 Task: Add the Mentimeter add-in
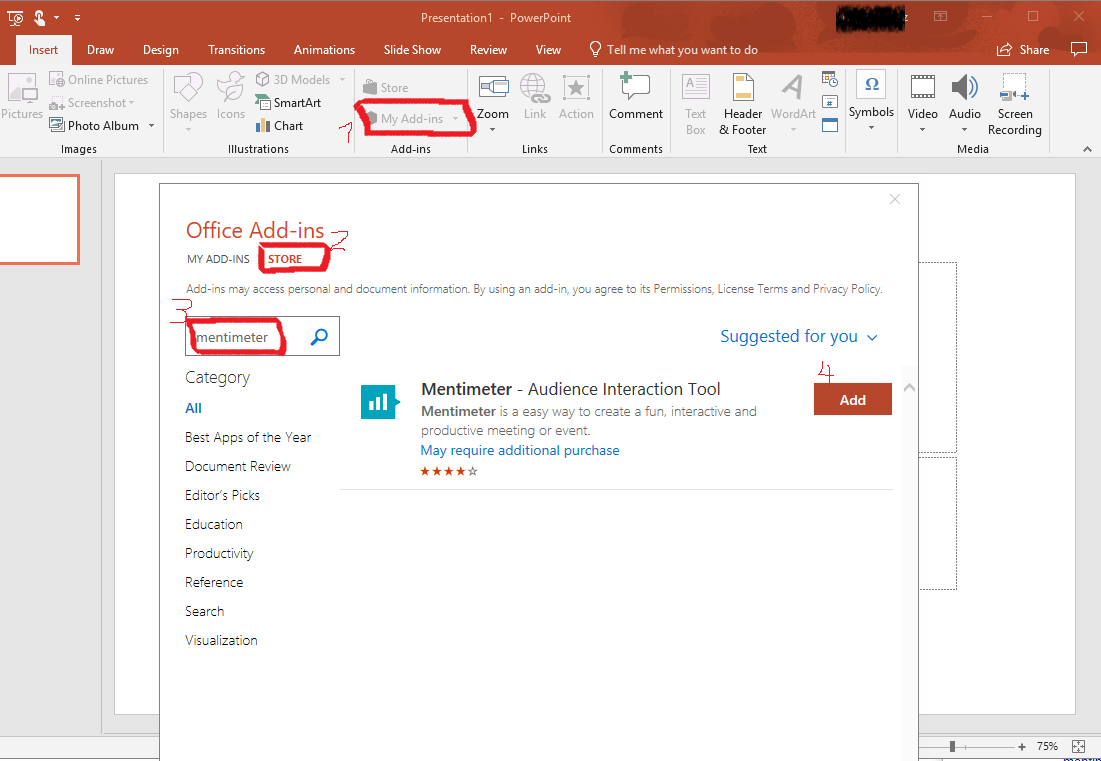(852, 399)
